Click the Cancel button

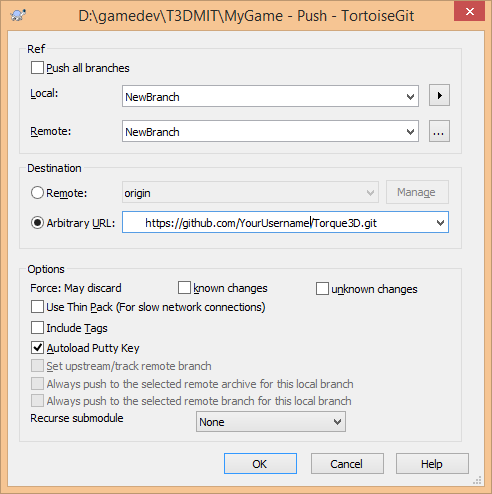(x=347, y=464)
